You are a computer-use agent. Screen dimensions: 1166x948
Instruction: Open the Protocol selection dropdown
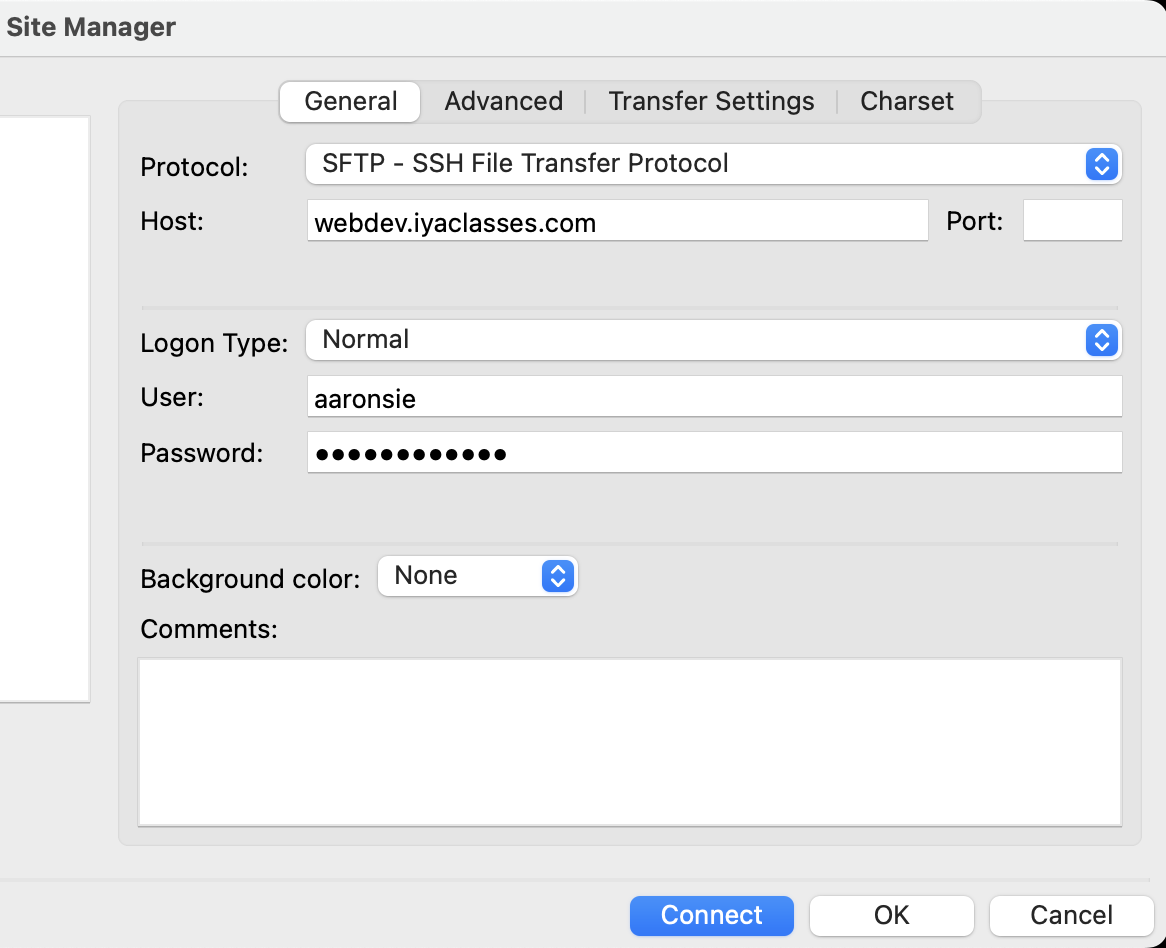tap(700, 164)
